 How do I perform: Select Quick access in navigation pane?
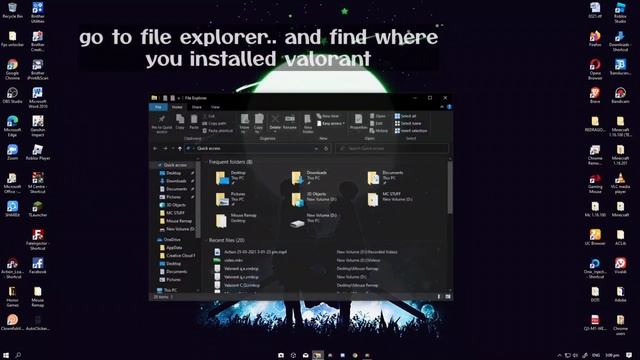click(175, 165)
